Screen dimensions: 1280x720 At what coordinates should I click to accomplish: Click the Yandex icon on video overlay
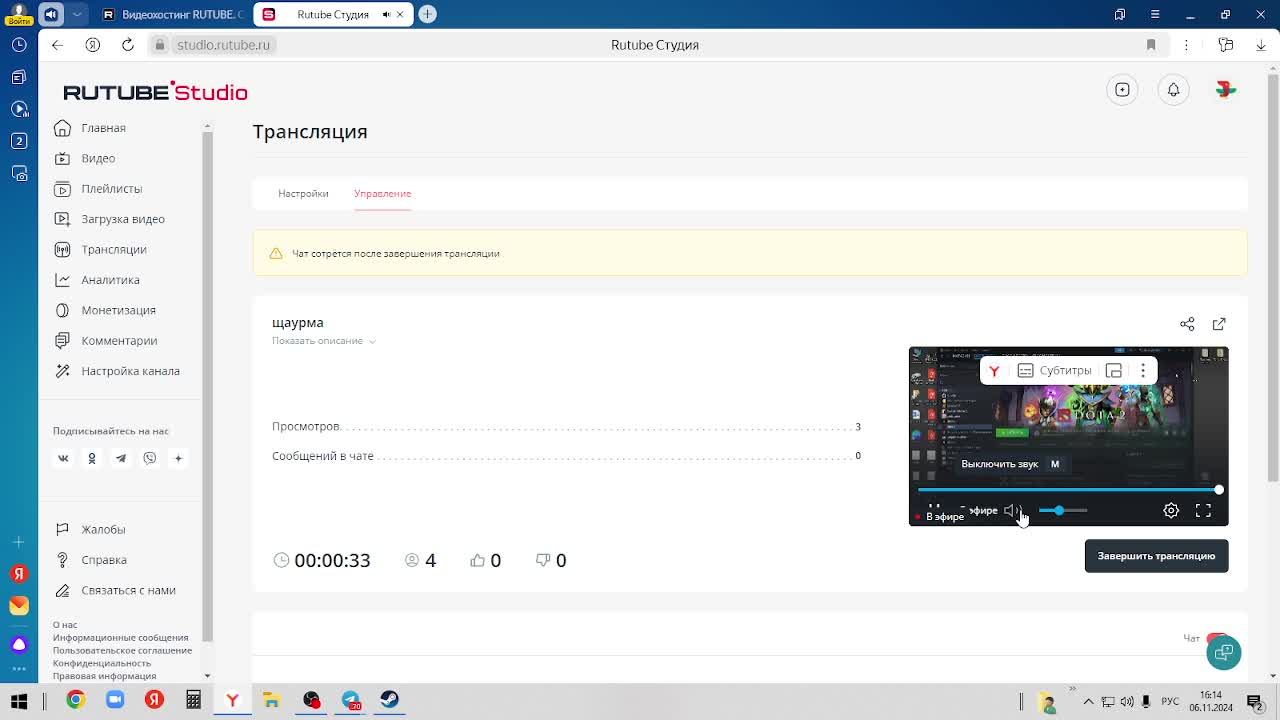point(994,371)
